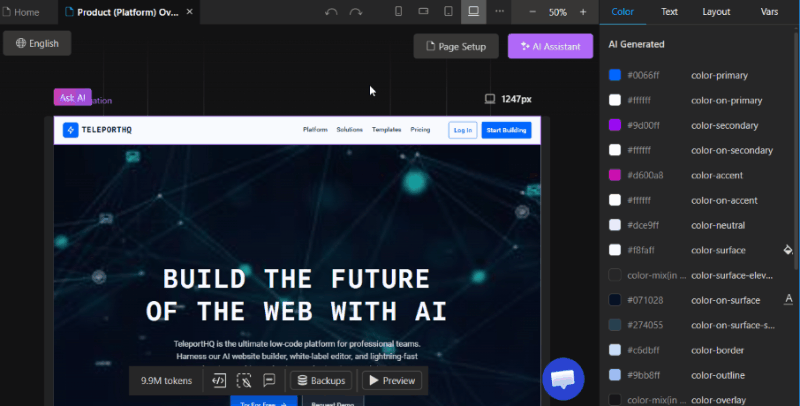This screenshot has width=800, height=406.
Task: Click the redo arrow icon
Action: [356, 12]
